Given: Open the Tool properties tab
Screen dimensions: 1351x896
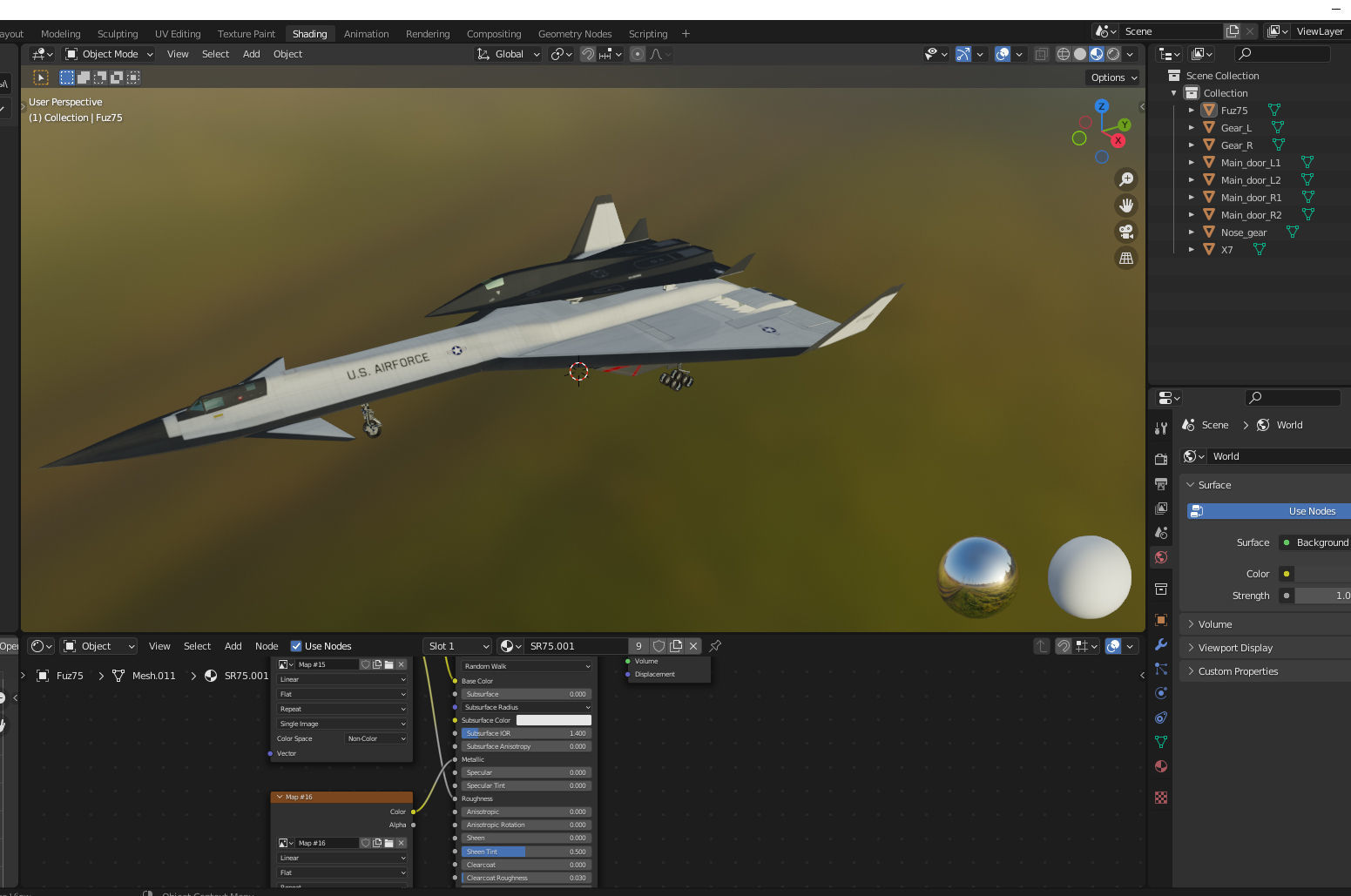Looking at the screenshot, I should pos(1161,428).
